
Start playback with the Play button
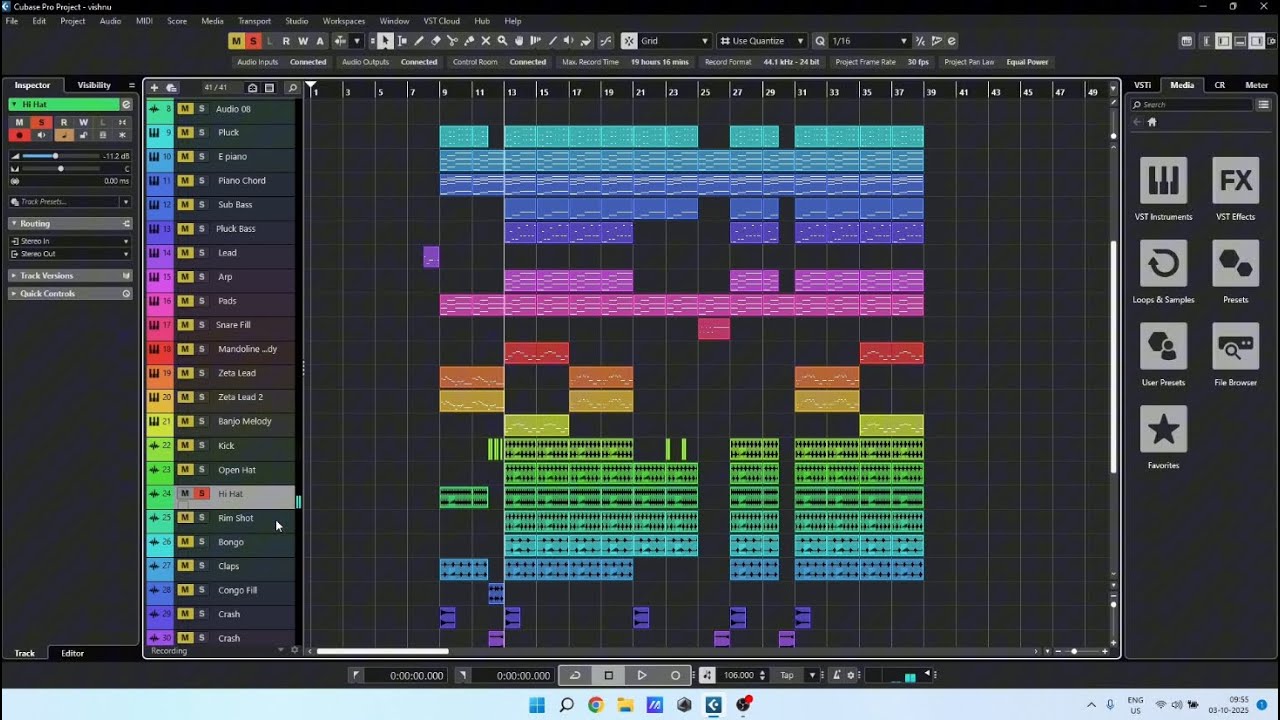642,675
